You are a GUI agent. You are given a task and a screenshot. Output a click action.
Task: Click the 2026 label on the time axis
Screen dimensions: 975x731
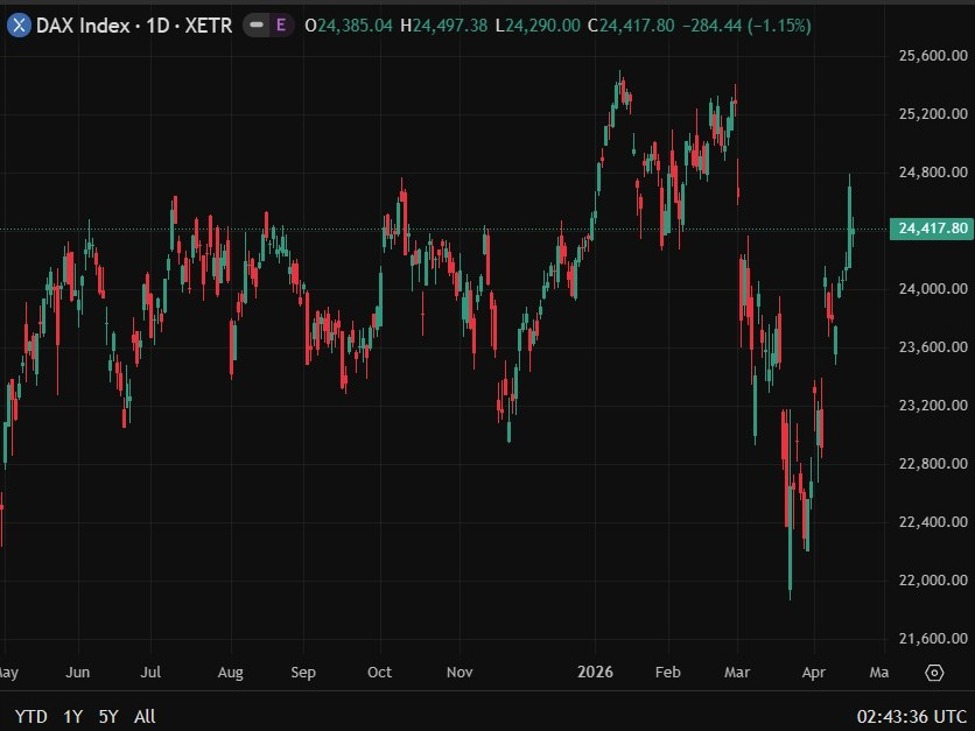pos(596,673)
